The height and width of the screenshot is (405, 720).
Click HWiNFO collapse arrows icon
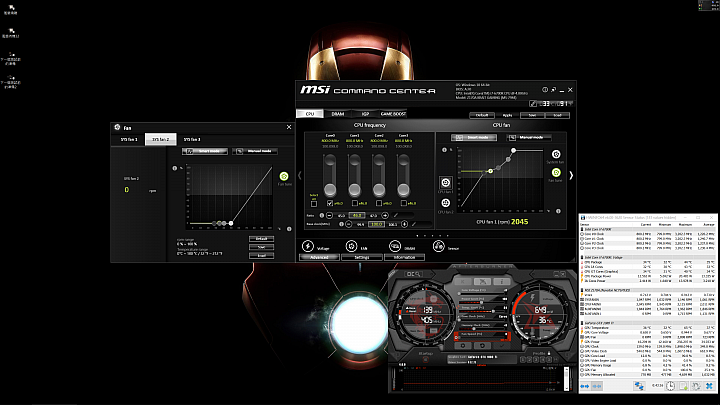click(x=596, y=386)
